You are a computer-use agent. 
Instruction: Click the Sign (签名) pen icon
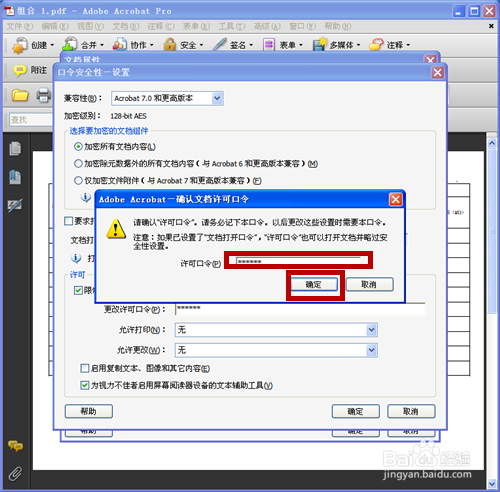click(x=220, y=44)
